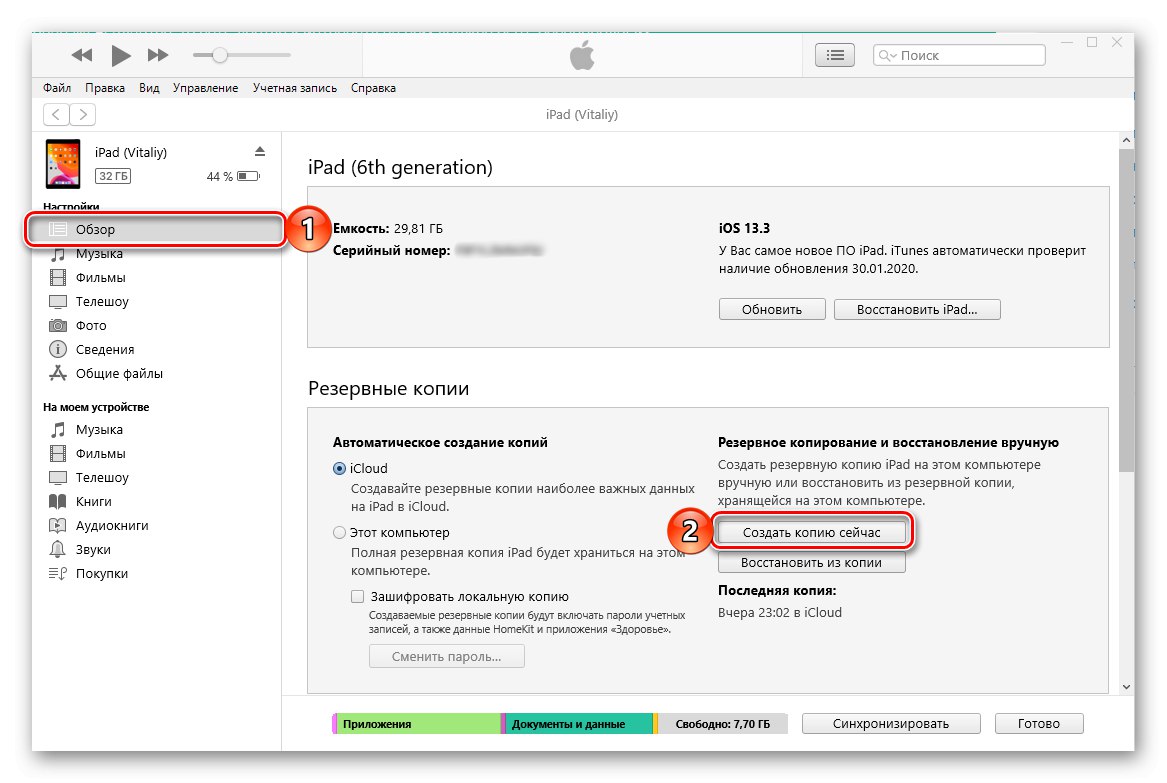Open Фото in the settings sidebar

(91, 326)
